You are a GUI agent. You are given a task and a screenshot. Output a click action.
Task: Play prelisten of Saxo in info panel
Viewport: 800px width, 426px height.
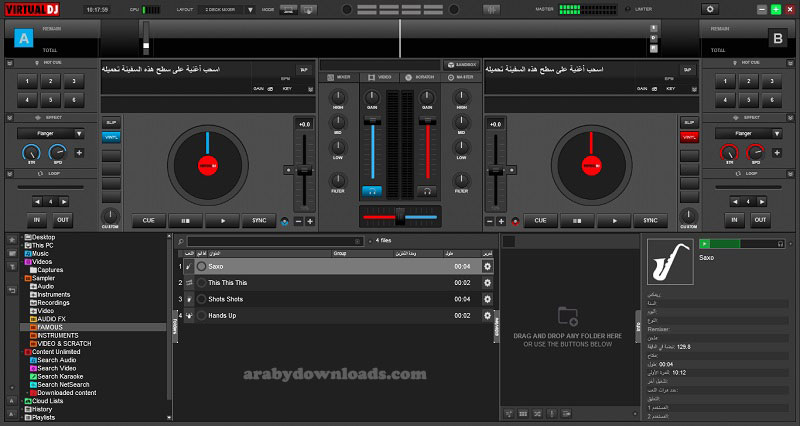[x=705, y=244]
